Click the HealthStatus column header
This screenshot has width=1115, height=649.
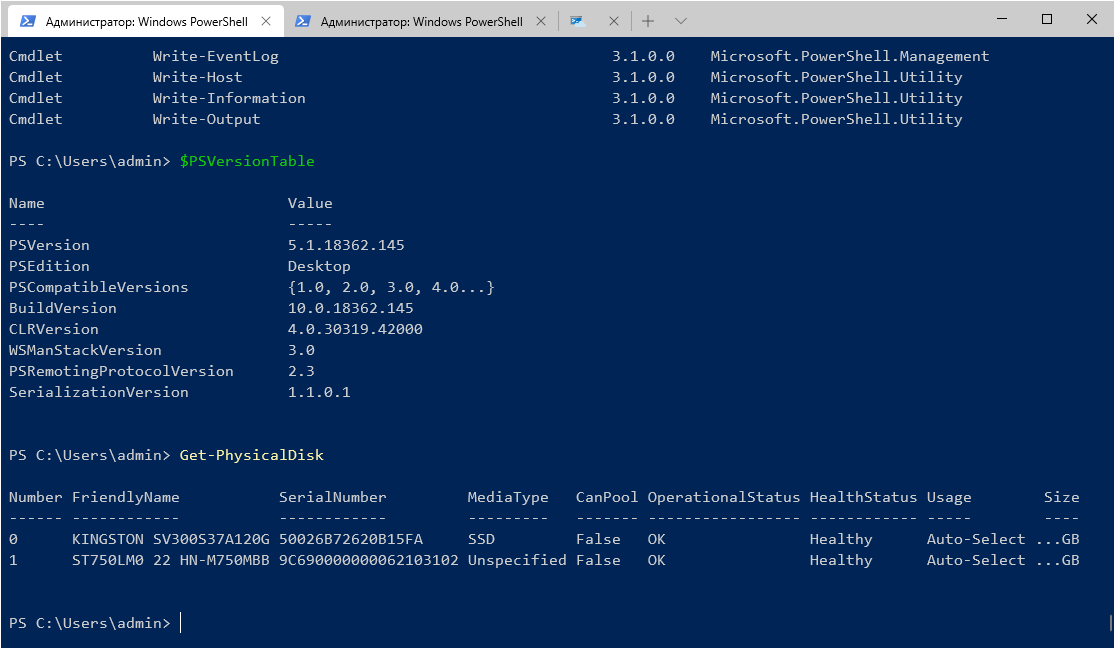863,497
